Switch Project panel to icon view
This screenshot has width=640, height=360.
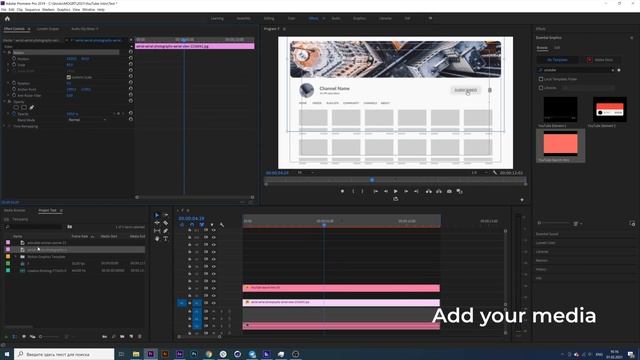coord(24,336)
